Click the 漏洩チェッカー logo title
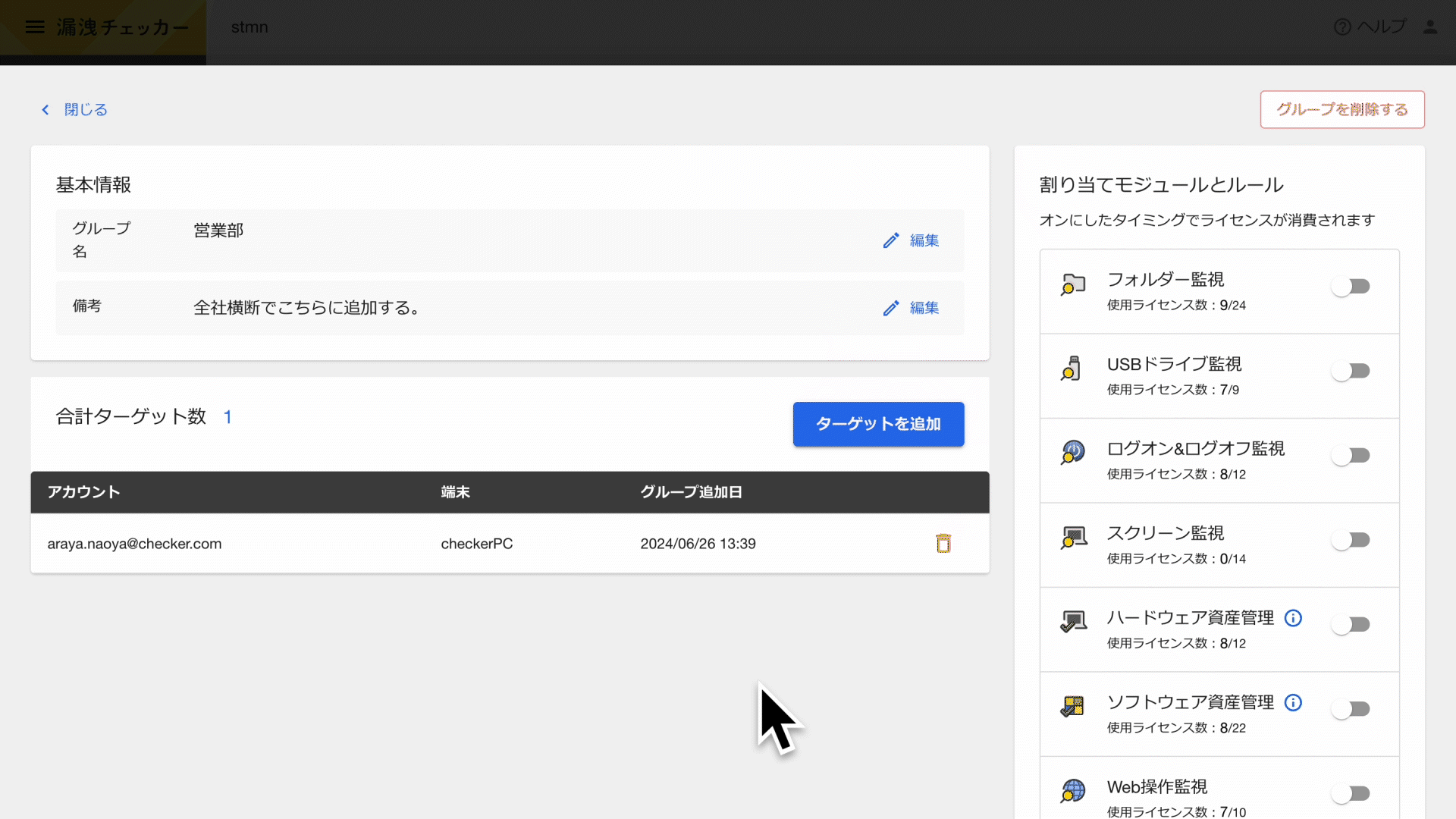The image size is (1456, 819). pos(123,27)
